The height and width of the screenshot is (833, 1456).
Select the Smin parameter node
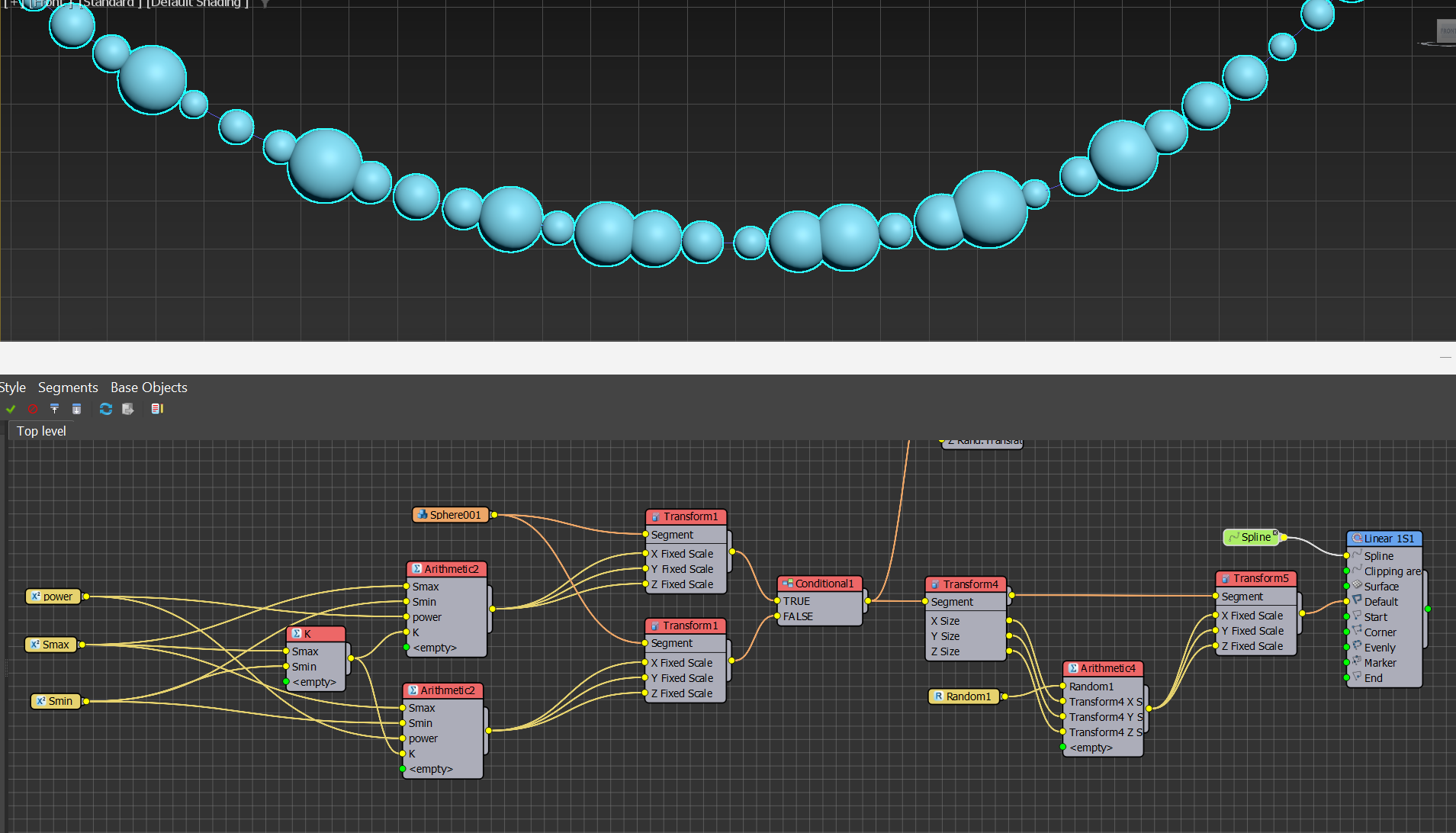click(x=56, y=701)
